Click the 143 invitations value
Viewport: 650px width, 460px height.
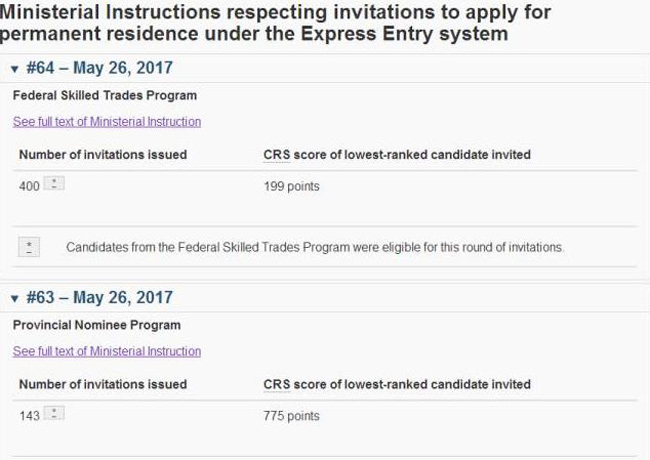click(x=29, y=415)
